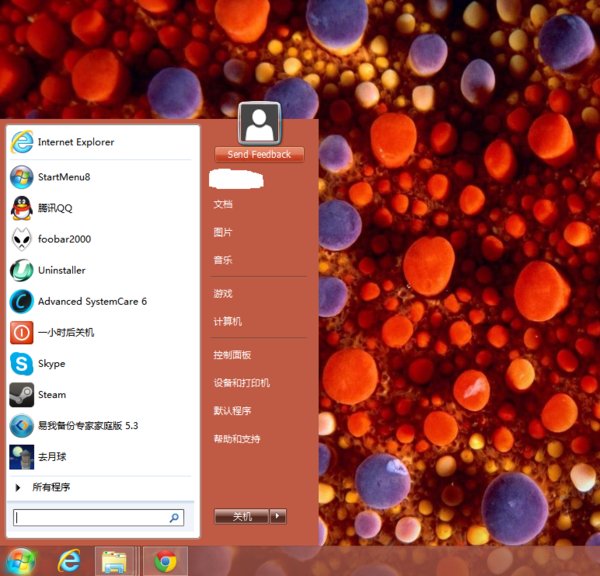Open 腾讯QQ penguin icon
The image size is (600, 576).
click(22, 208)
